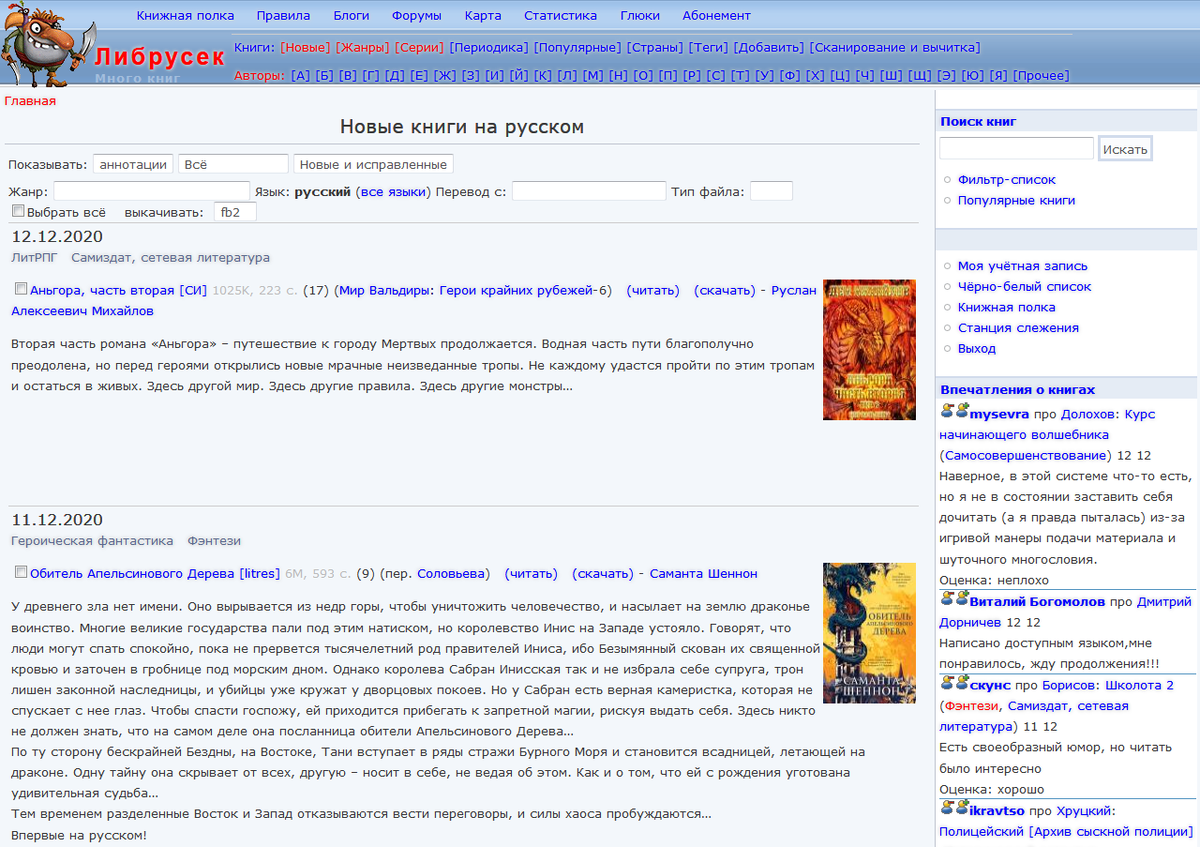Open the [Периодика] link
The height and width of the screenshot is (847, 1200).
pyautogui.click(x=489, y=47)
